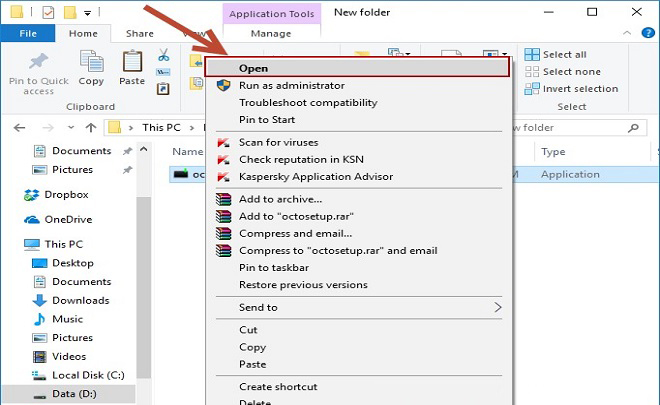Open Music under This PC
This screenshot has height=405, width=660.
point(67,319)
